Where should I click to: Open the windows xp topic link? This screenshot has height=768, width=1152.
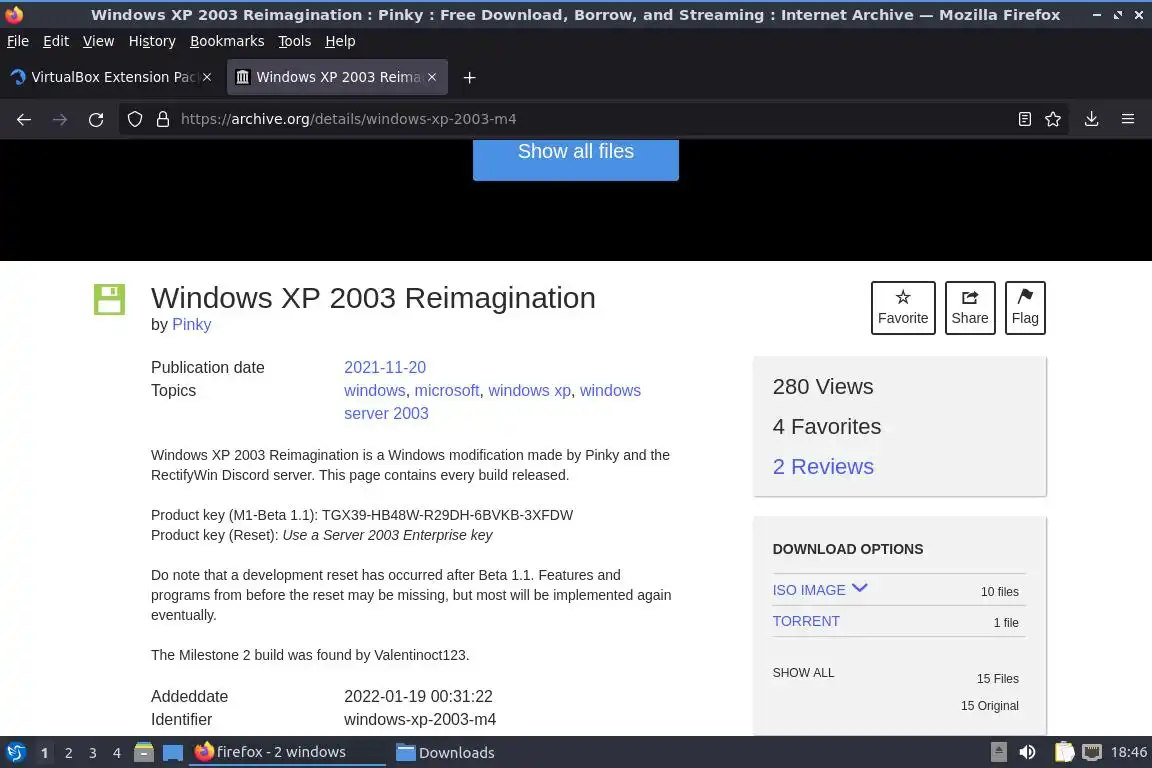(530, 390)
